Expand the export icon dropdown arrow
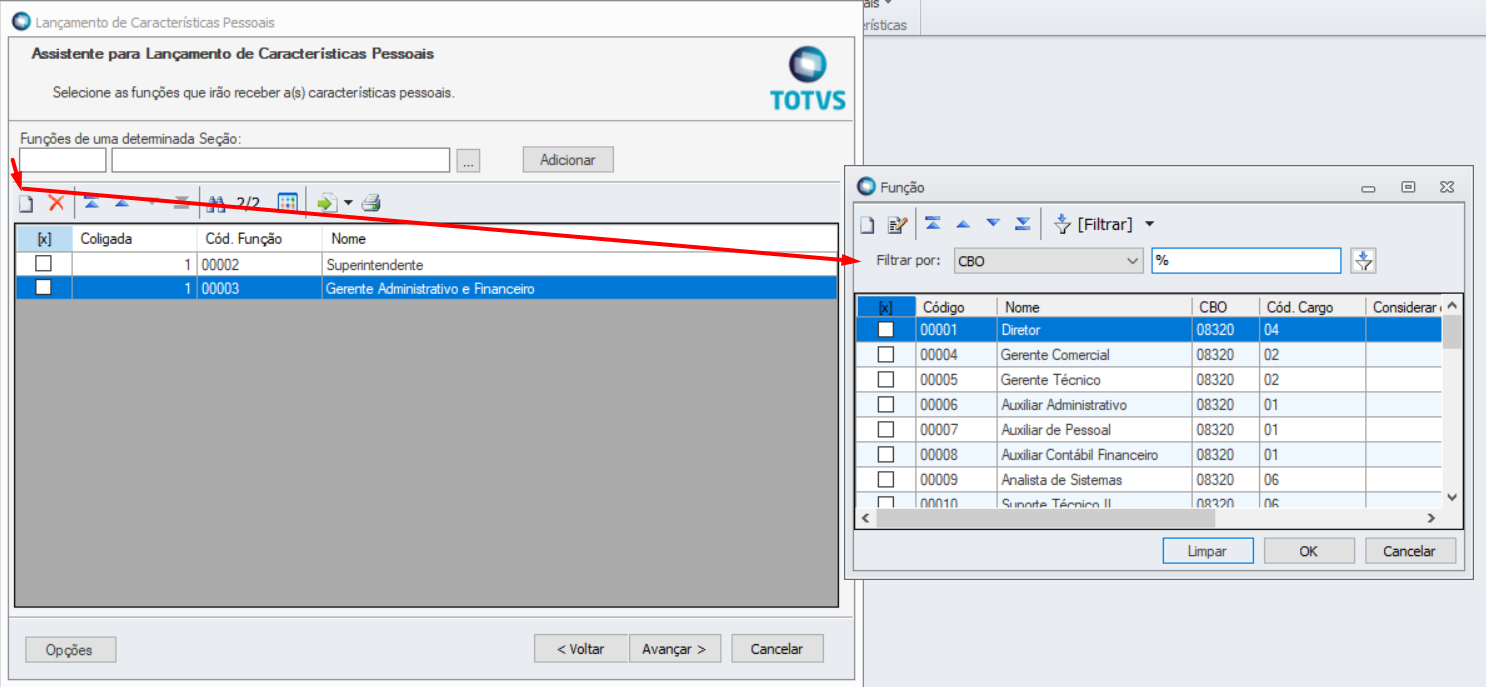This screenshot has height=687, width=1486. [x=348, y=204]
